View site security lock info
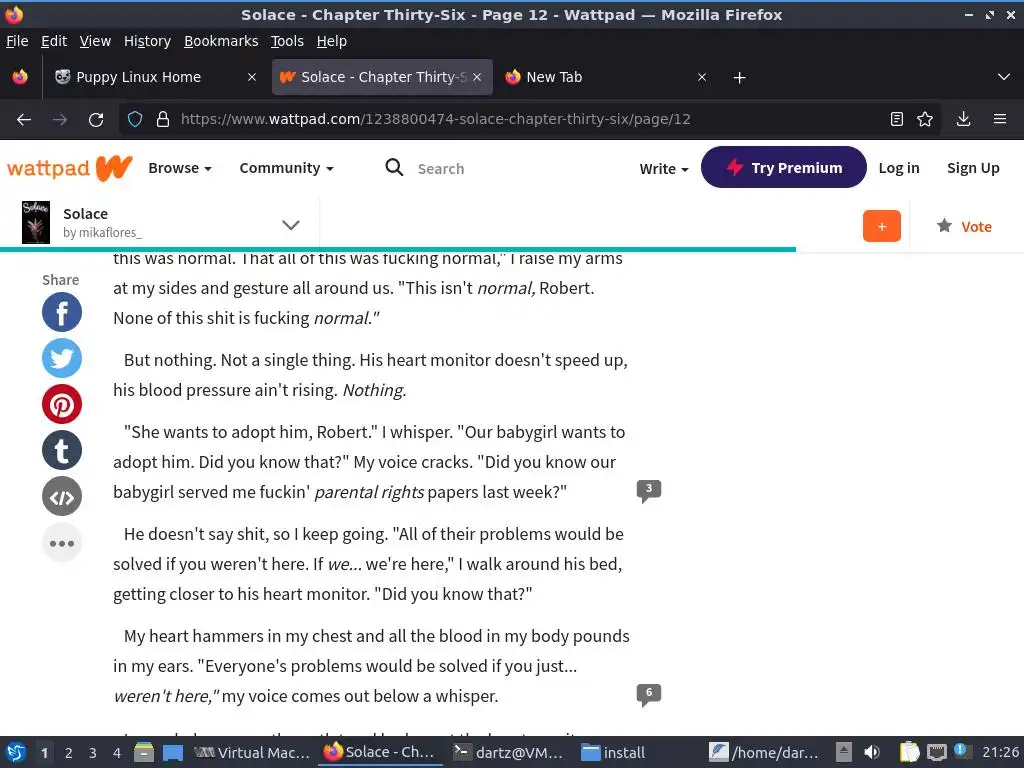 (x=163, y=120)
